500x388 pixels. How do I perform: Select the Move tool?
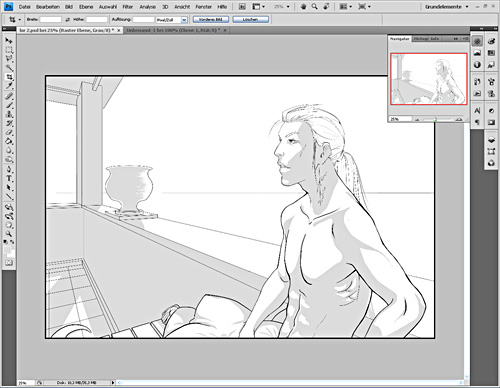pyautogui.click(x=9, y=41)
